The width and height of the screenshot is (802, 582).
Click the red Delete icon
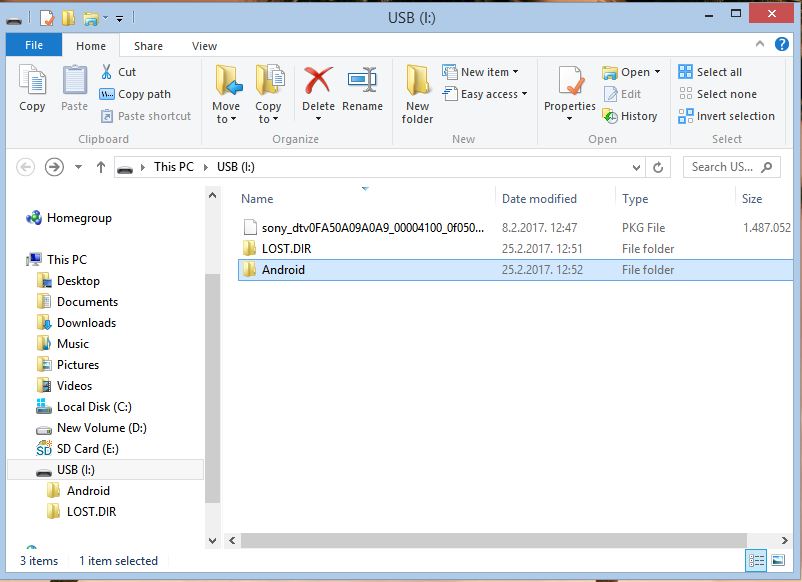[x=318, y=88]
